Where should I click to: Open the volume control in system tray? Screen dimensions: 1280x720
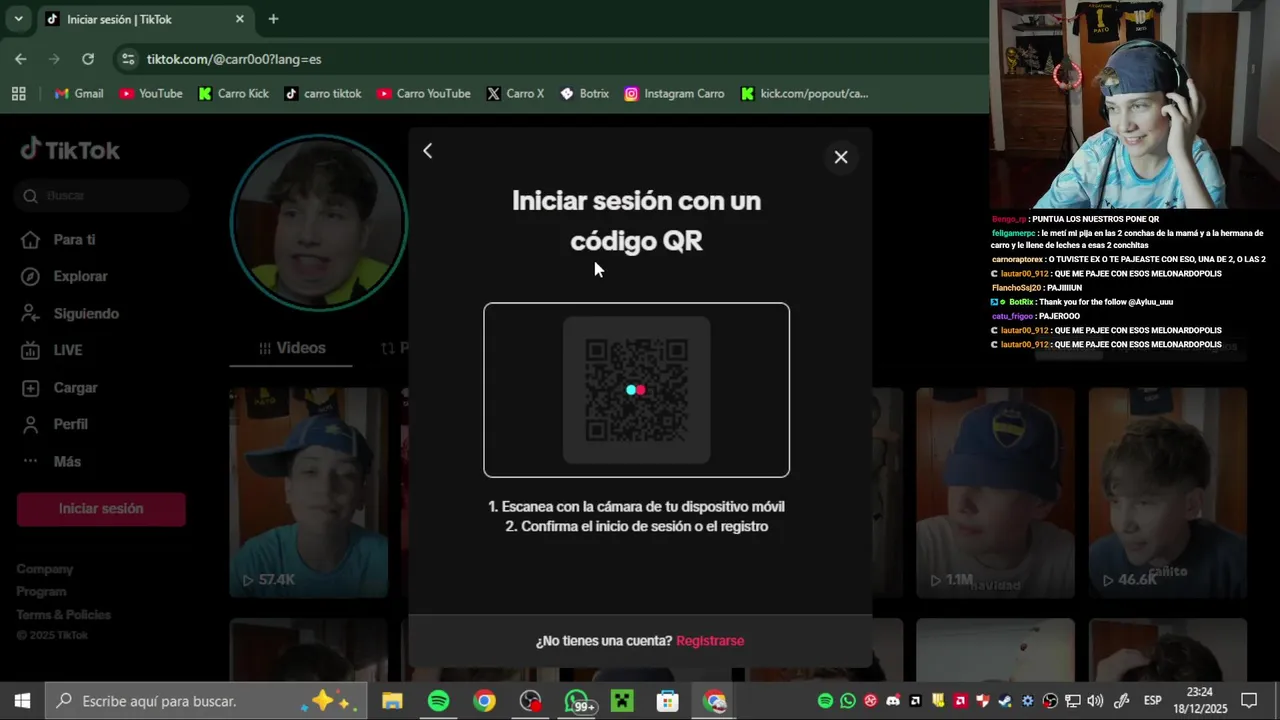(1095, 701)
